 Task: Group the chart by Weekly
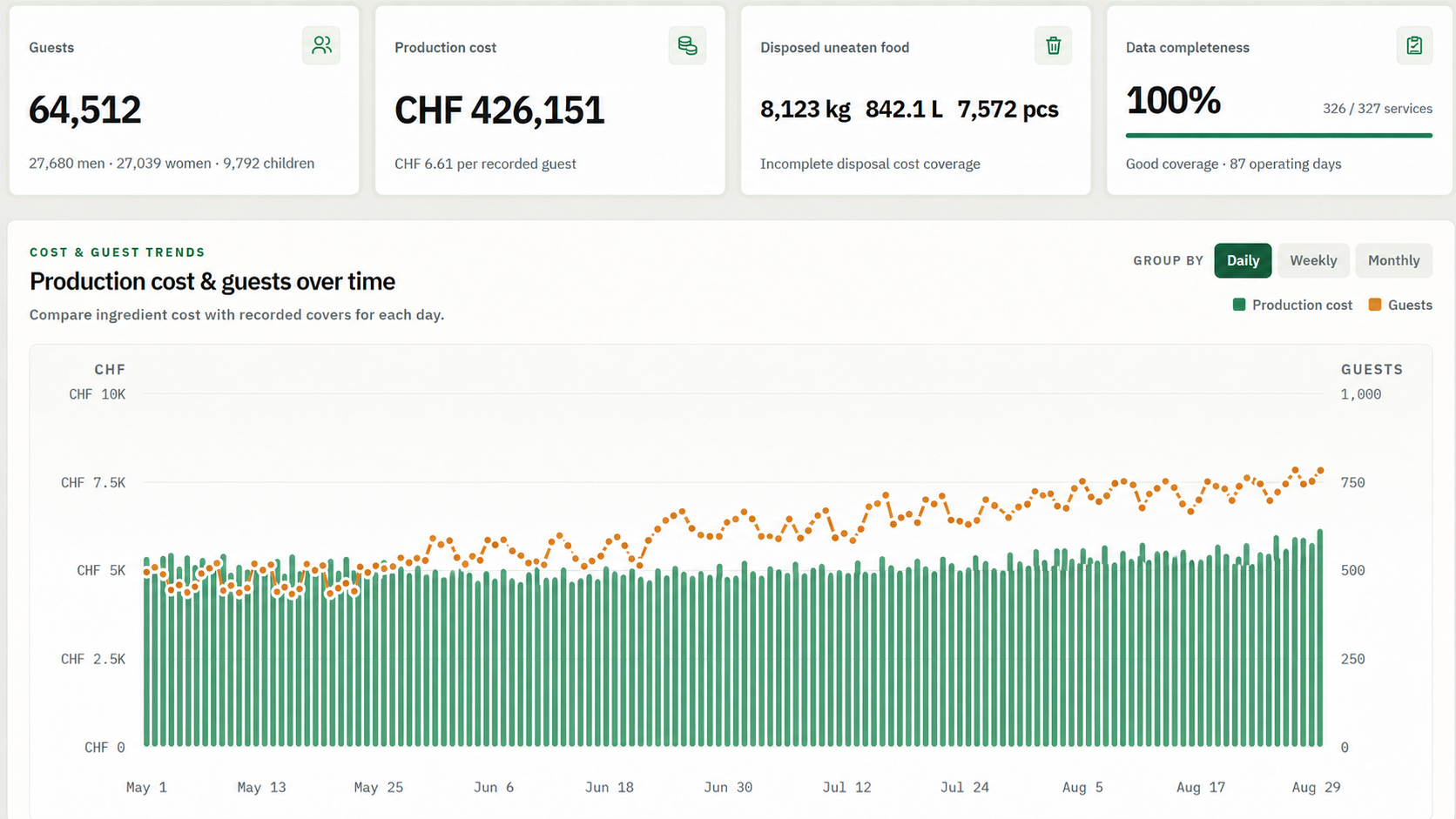tap(1313, 260)
